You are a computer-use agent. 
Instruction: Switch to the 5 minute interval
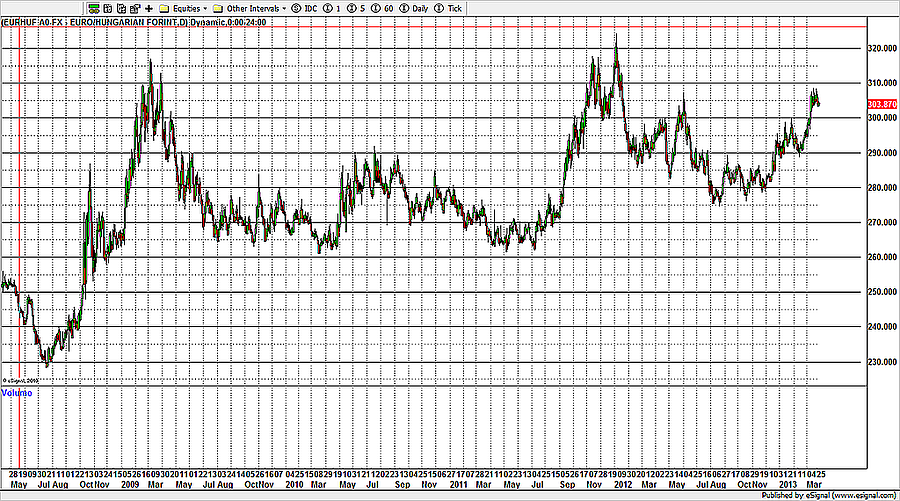(357, 7)
